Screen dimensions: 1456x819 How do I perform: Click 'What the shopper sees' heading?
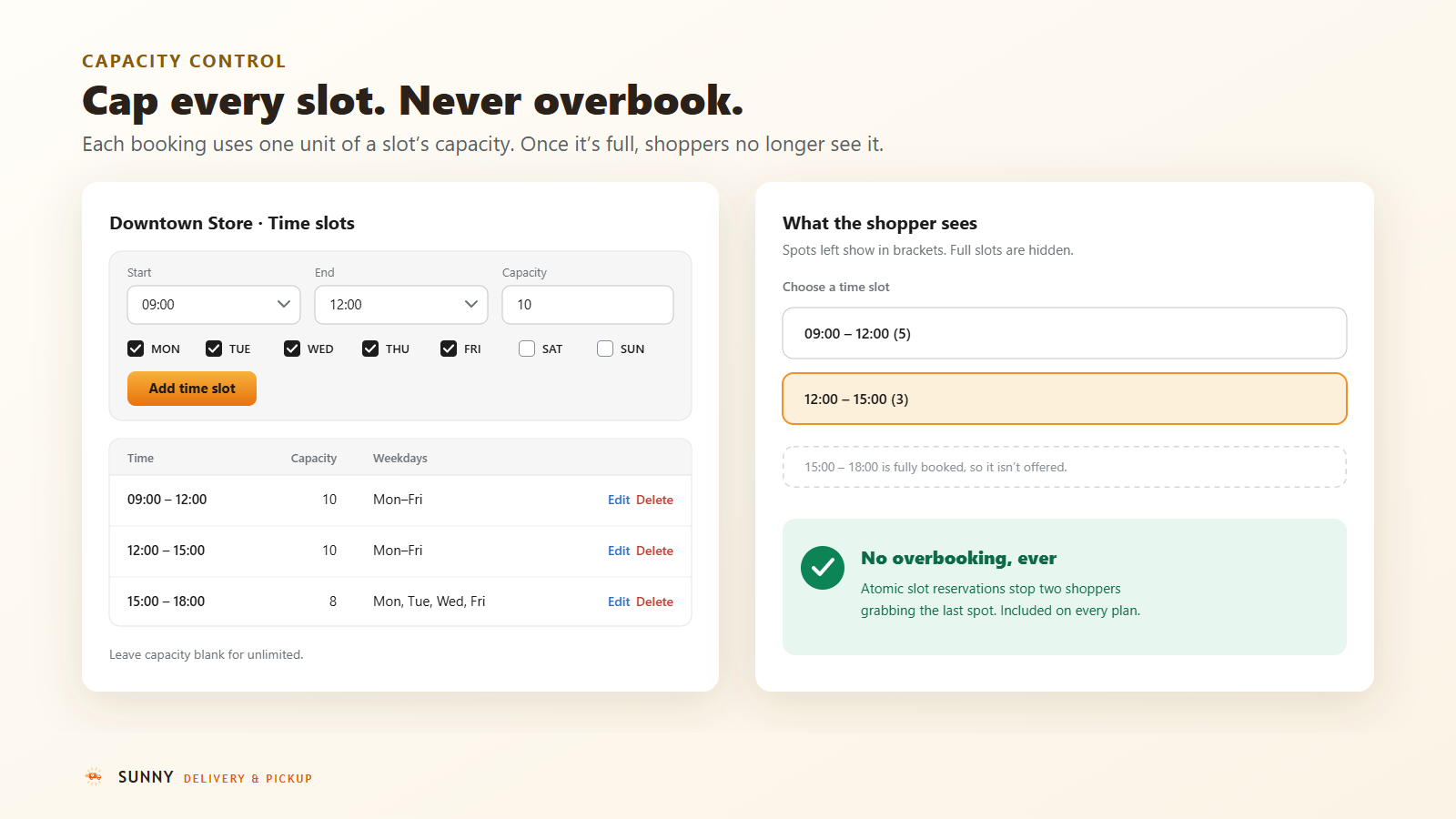coord(880,223)
